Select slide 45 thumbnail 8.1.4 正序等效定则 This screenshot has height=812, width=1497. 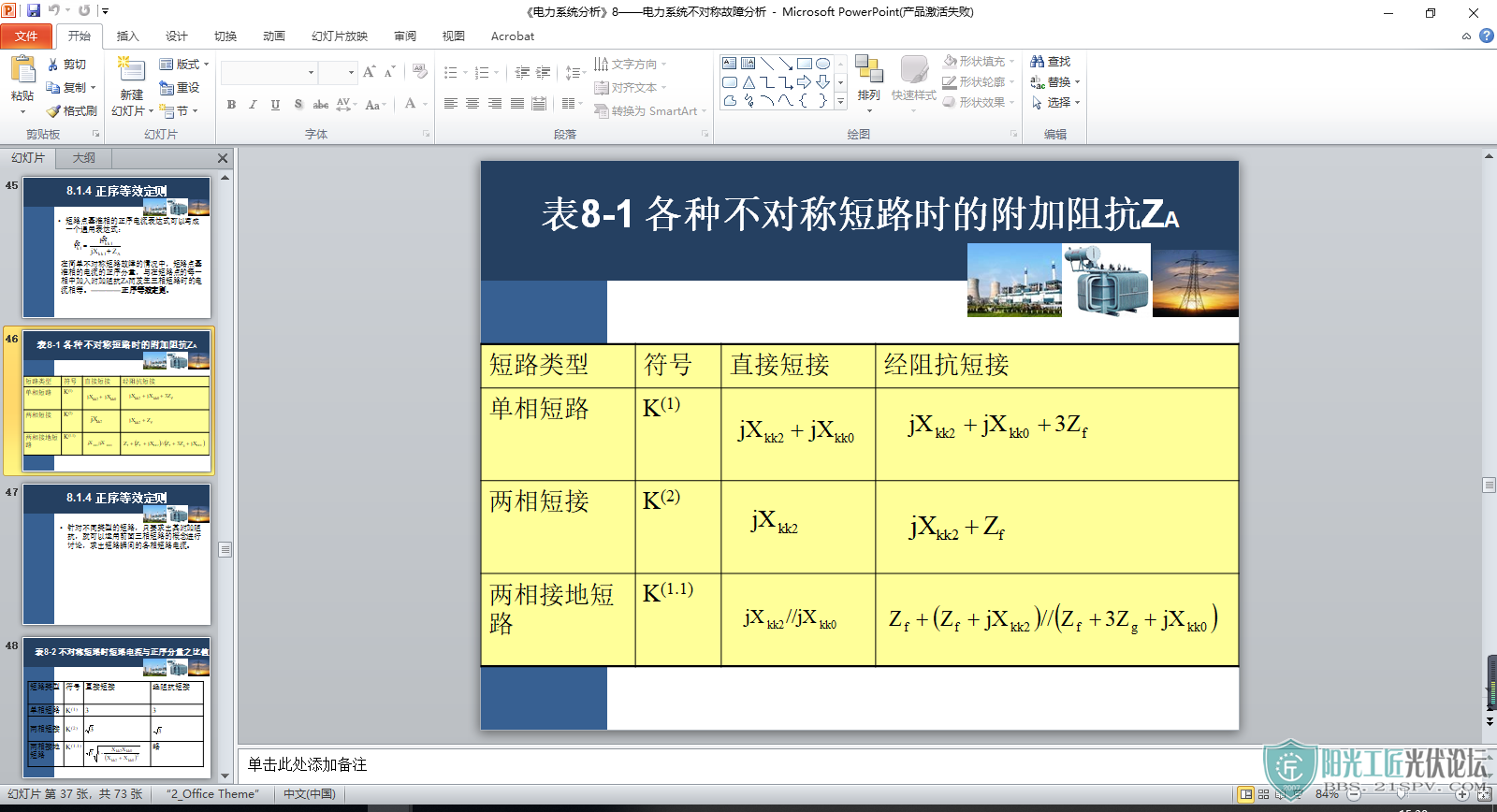pos(117,247)
